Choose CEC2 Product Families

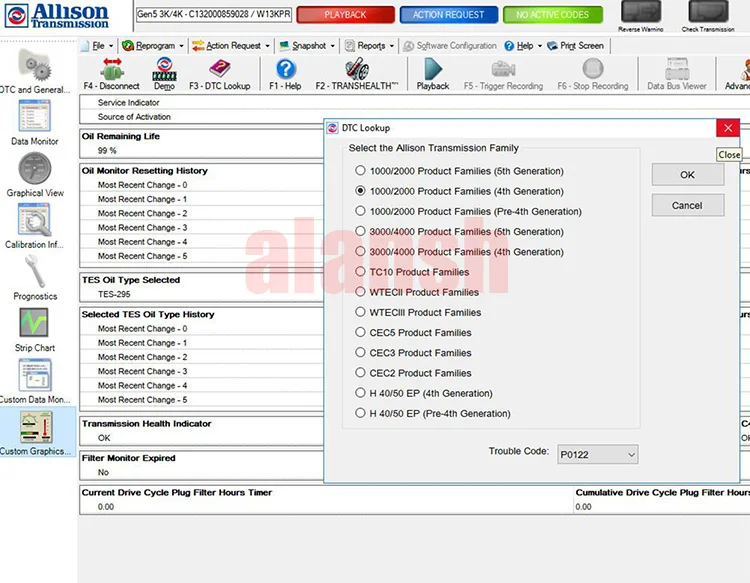pyautogui.click(x=360, y=372)
